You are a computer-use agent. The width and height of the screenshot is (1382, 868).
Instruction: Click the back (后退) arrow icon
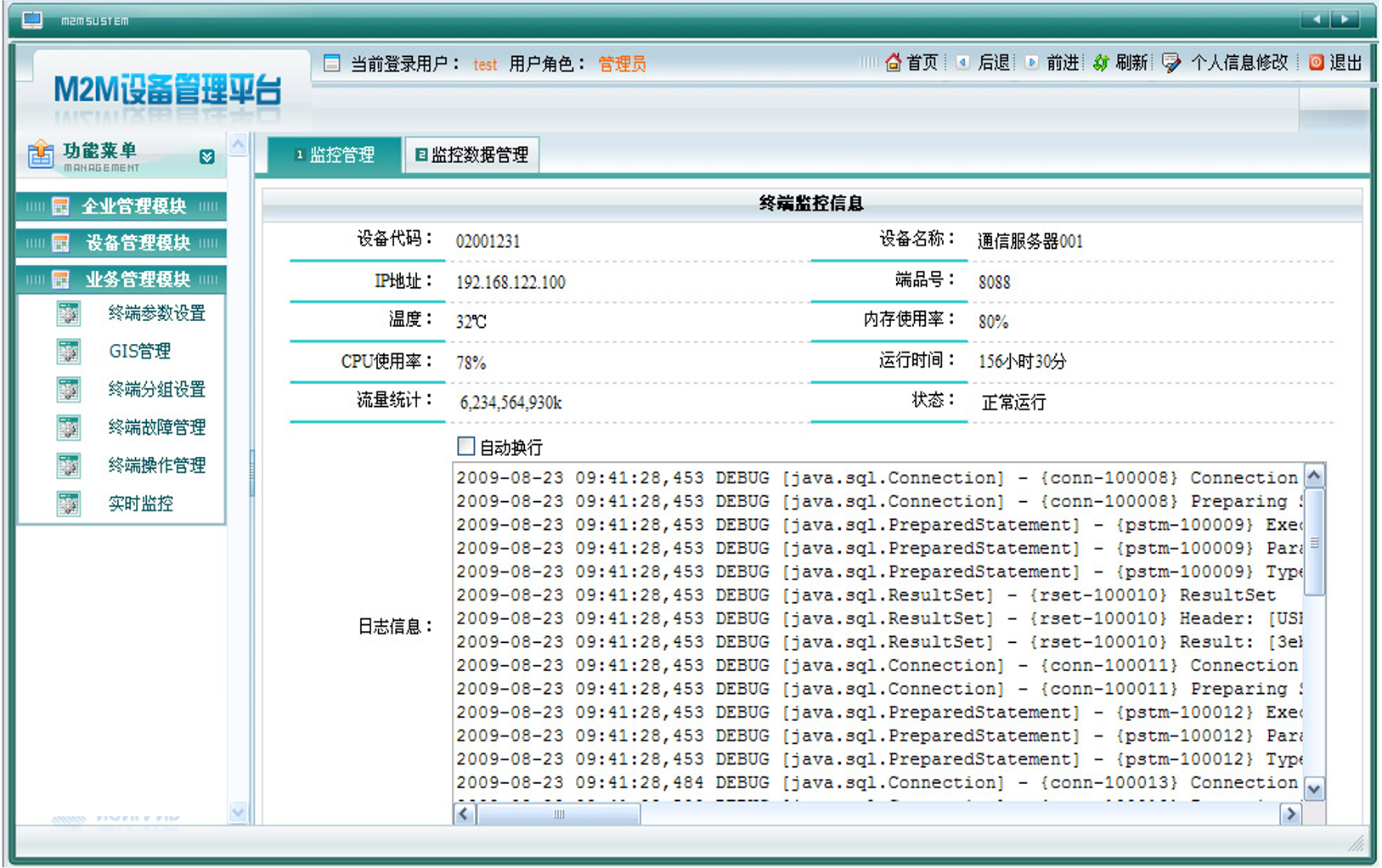click(962, 63)
